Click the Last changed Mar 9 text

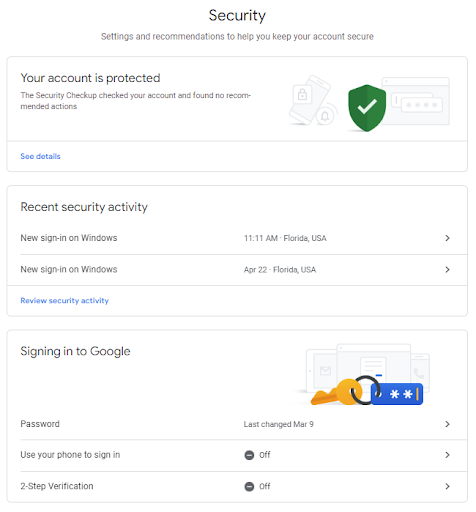[x=279, y=424]
